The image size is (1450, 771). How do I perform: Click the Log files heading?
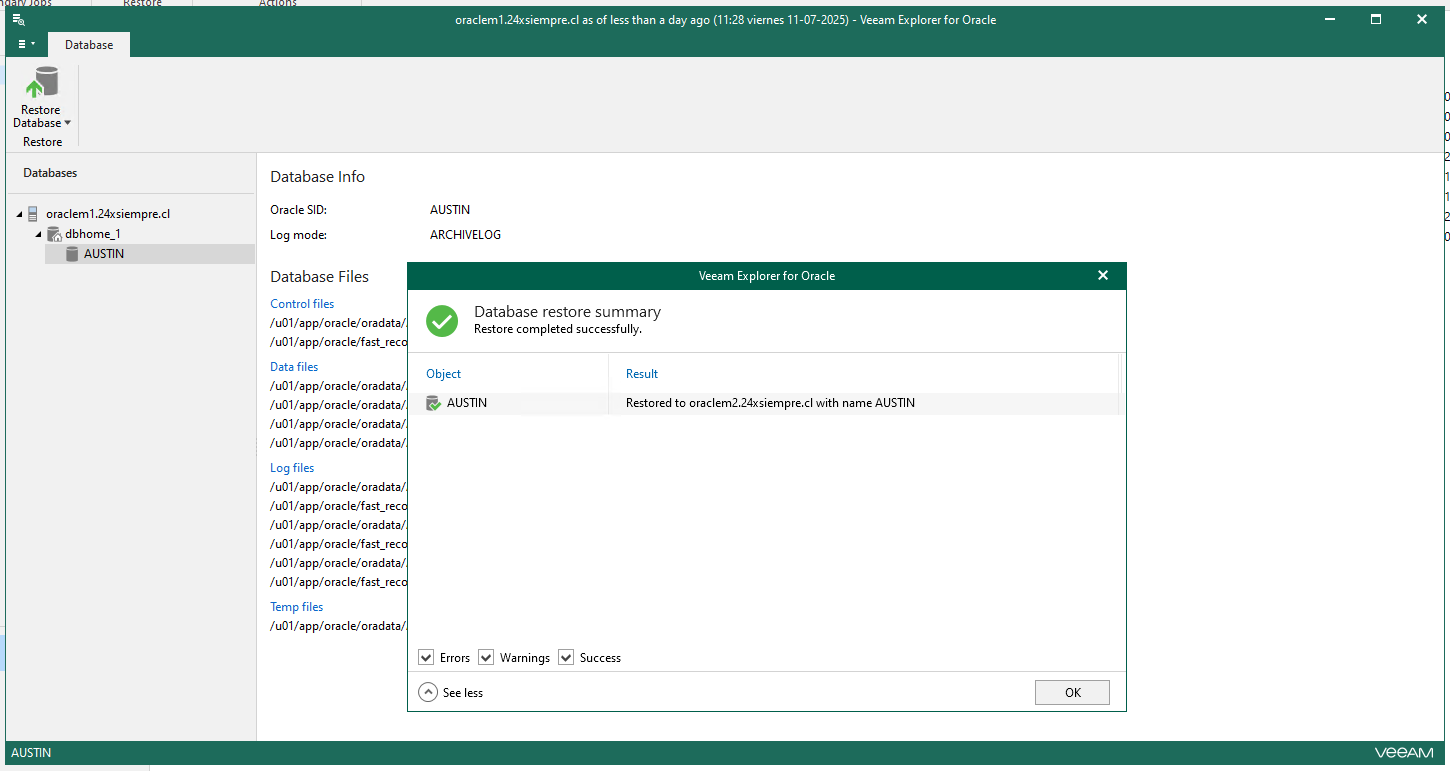pos(292,468)
